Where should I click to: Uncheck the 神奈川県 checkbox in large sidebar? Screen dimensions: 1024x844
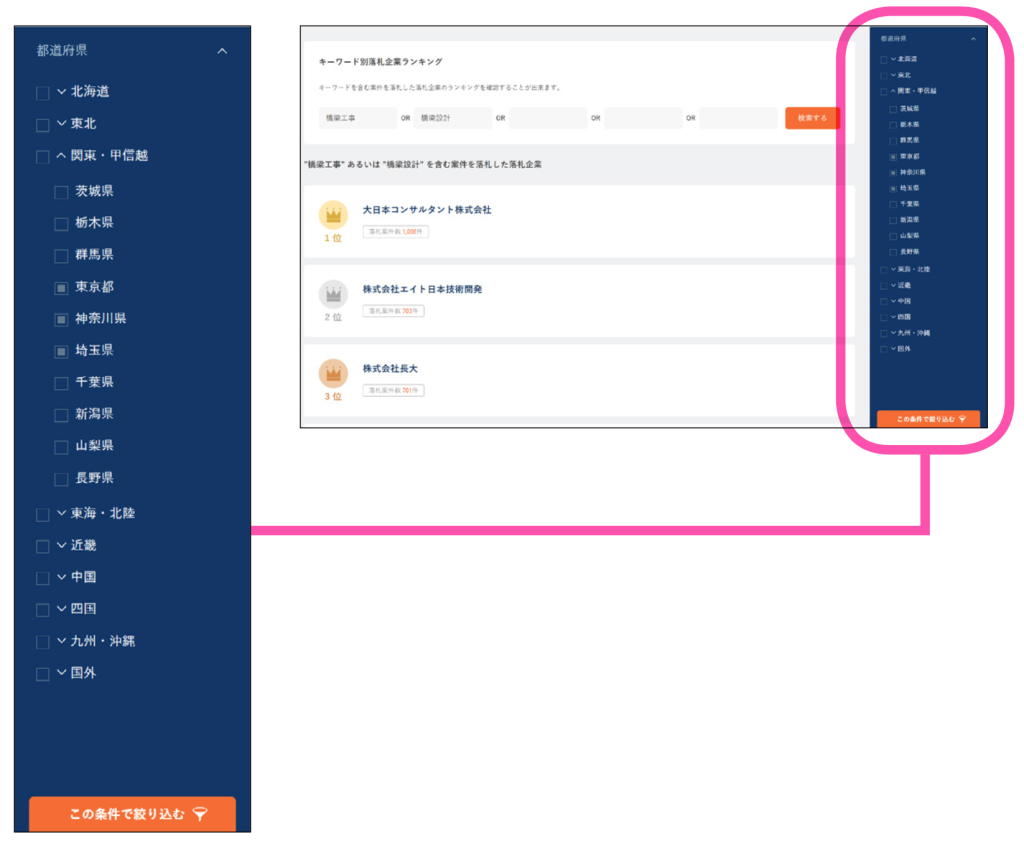pos(61,319)
